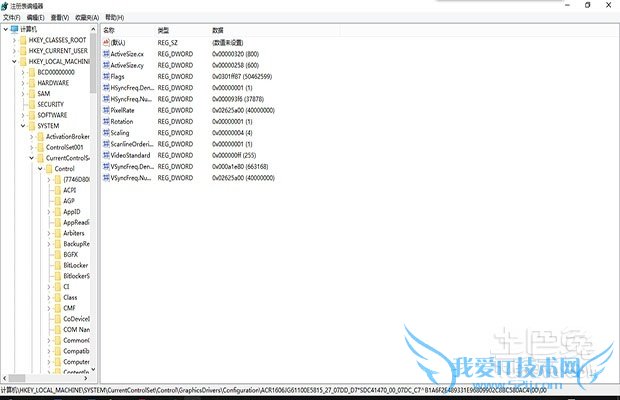The height and width of the screenshot is (400, 620).
Task: Select the Arbiters folder icon
Action: (58, 233)
